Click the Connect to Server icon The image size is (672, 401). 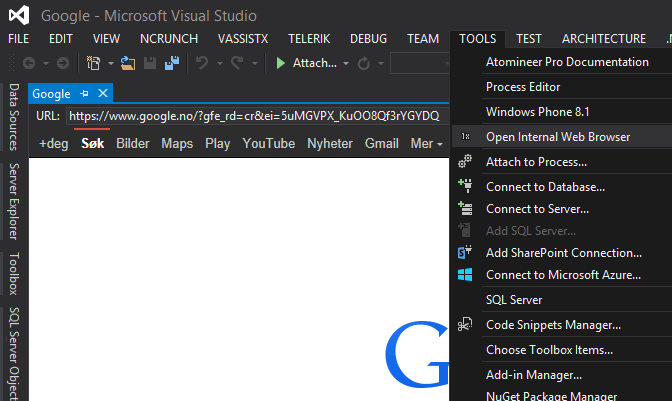click(465, 208)
